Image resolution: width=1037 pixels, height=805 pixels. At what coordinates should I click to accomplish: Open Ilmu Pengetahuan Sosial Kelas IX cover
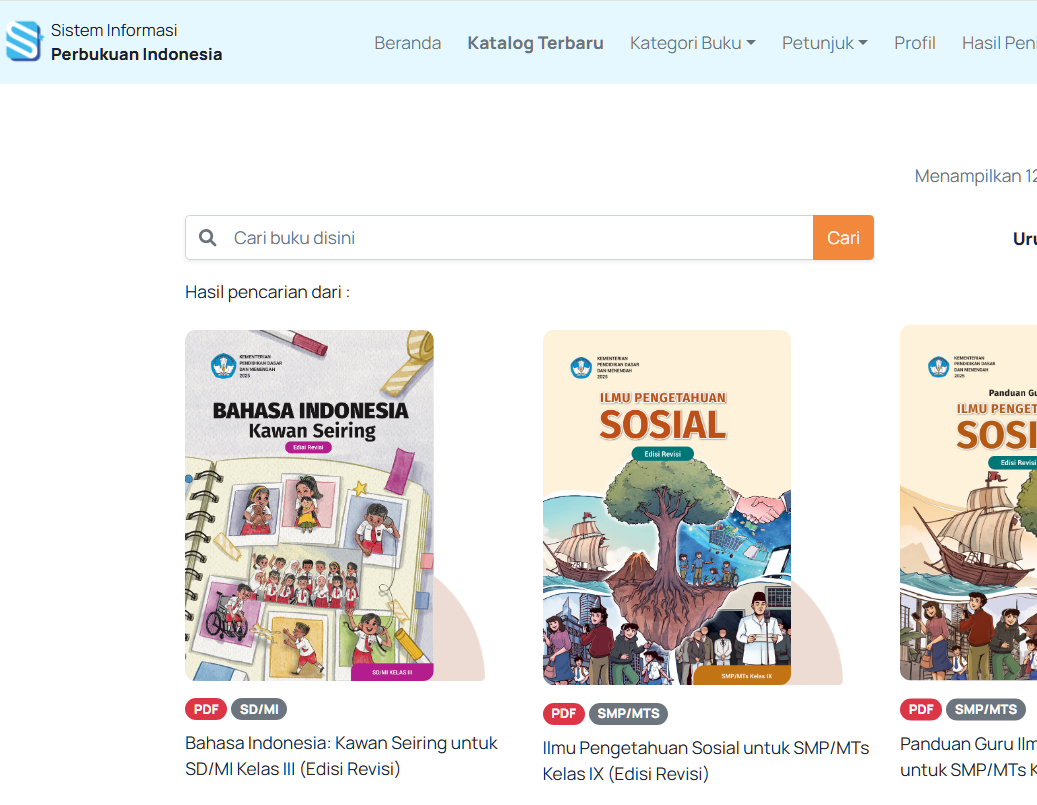[667, 507]
